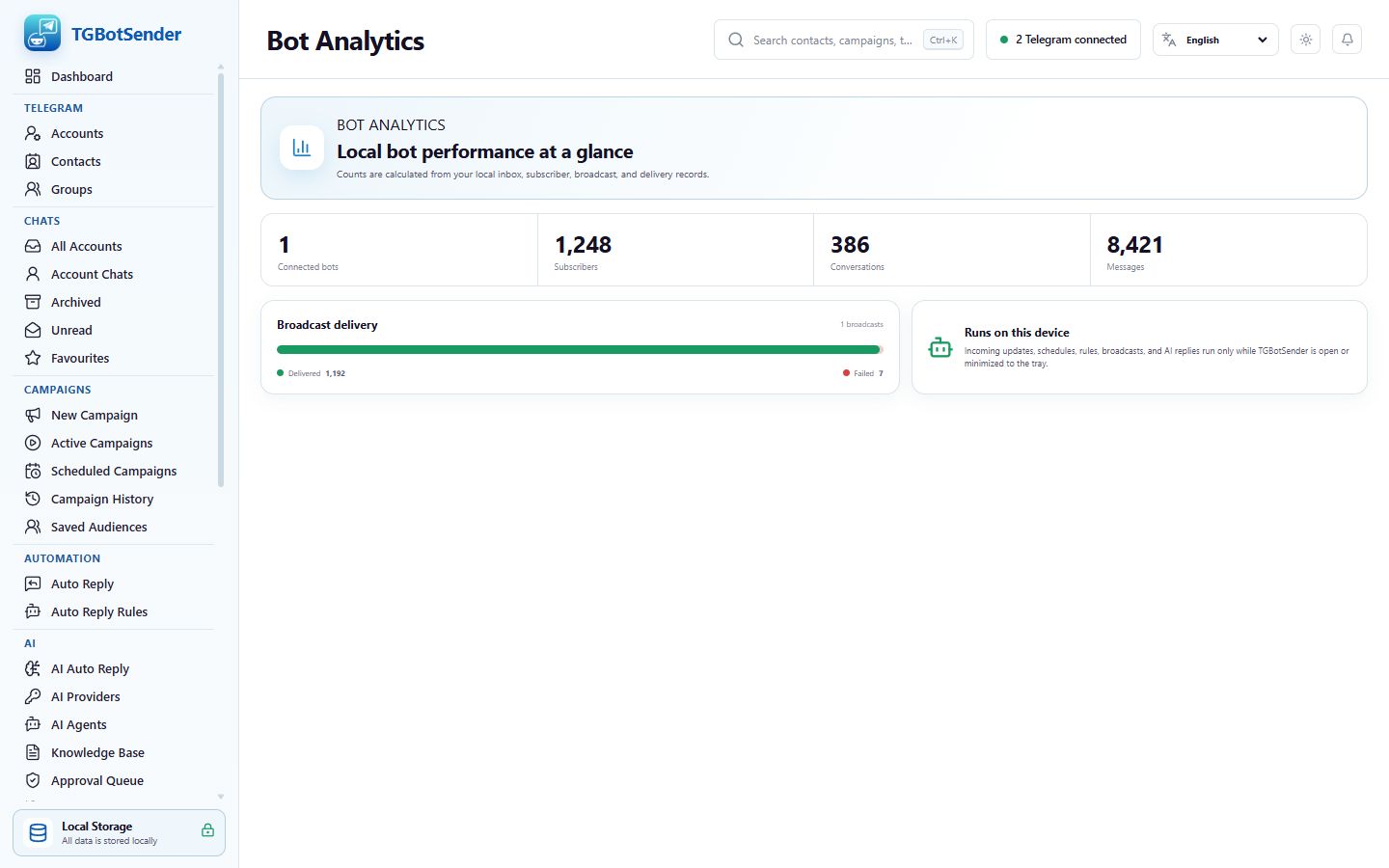1389x868 pixels.
Task: Click the Active Campaigns play-circle icon
Action: tap(33, 443)
